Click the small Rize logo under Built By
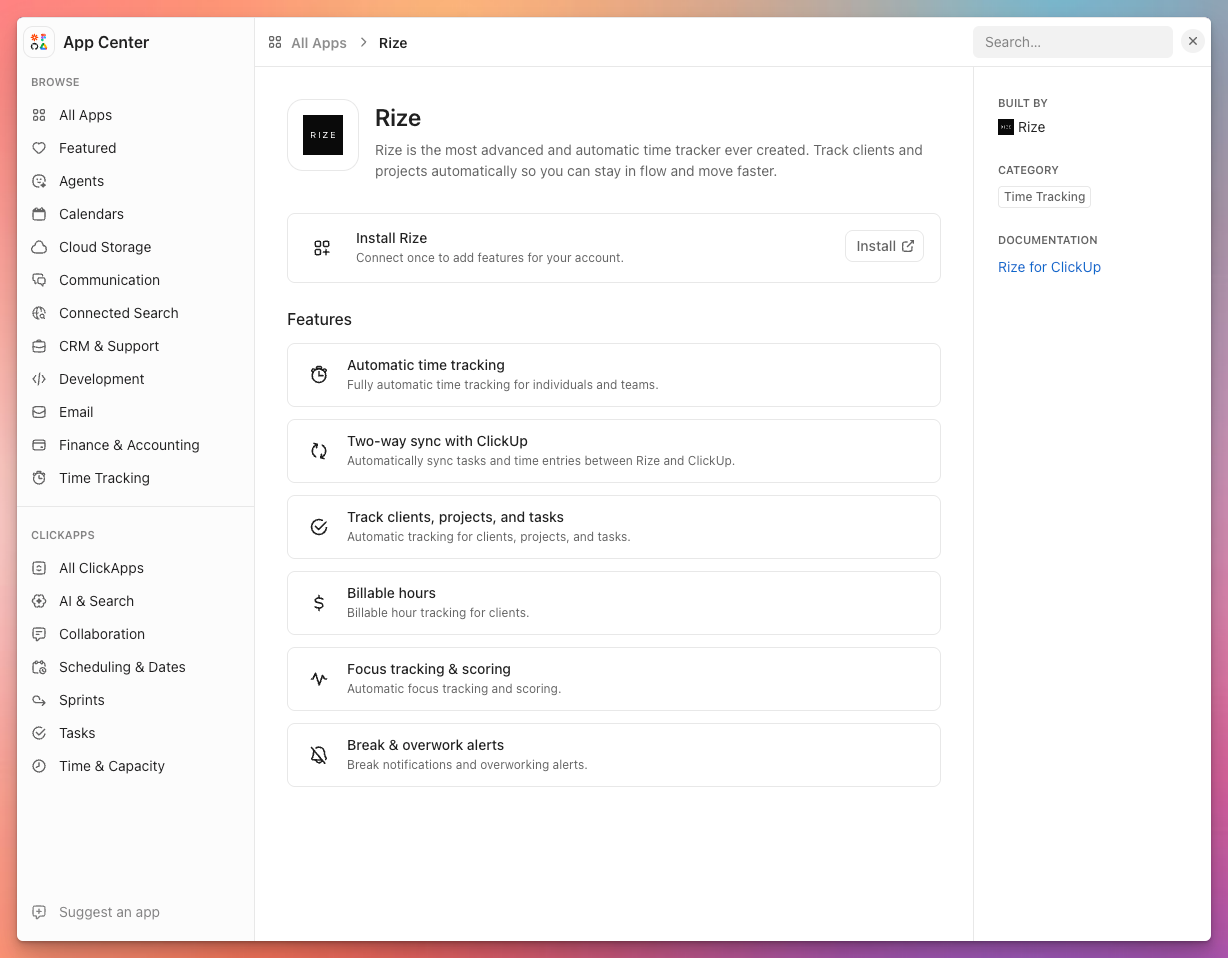This screenshot has width=1228, height=958. [1006, 127]
